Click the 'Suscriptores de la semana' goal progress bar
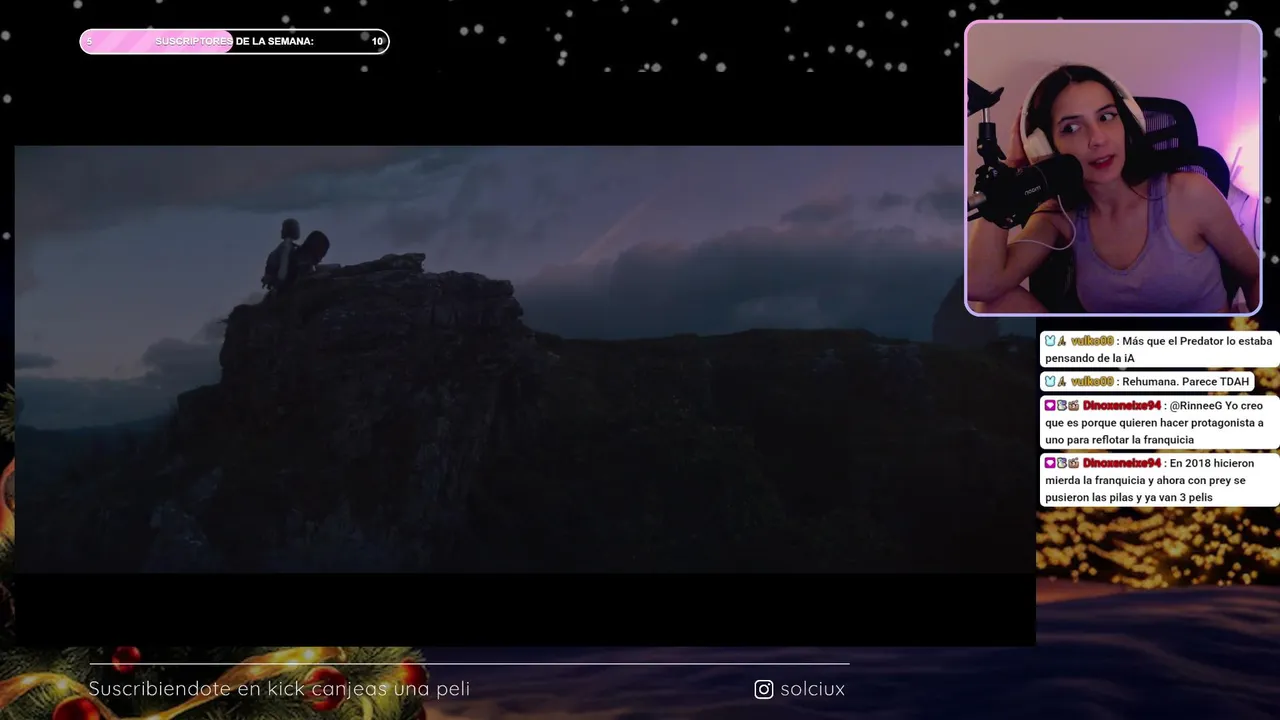The image size is (1280, 720). click(x=234, y=41)
